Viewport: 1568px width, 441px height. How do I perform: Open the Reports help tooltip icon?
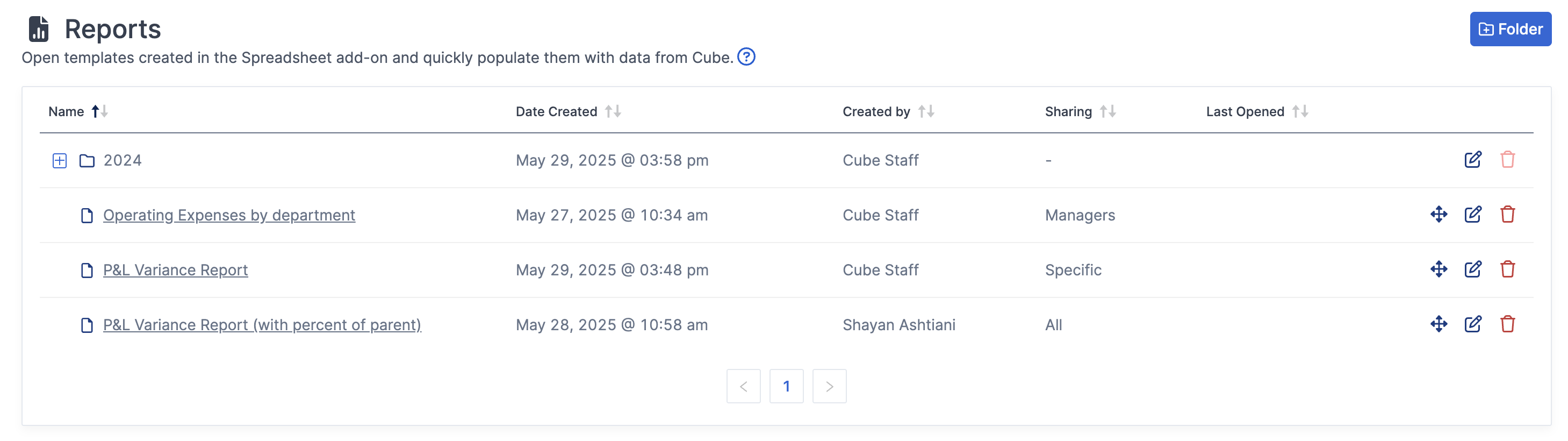tap(747, 56)
